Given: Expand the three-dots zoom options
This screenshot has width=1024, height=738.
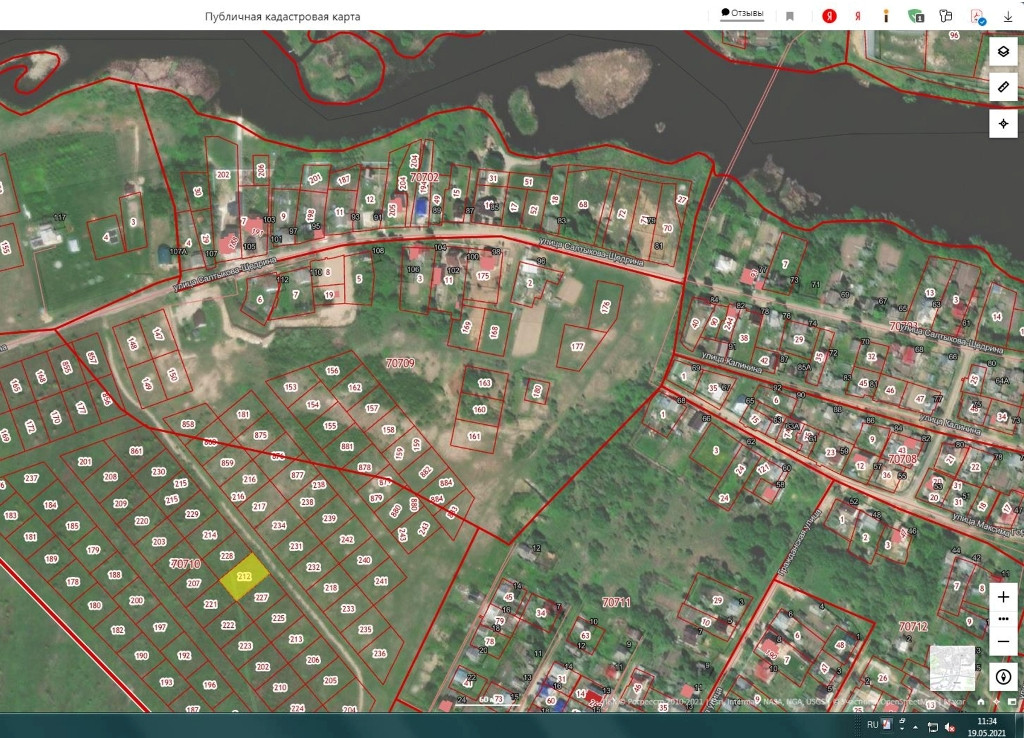Looking at the screenshot, I should click(x=1003, y=619).
